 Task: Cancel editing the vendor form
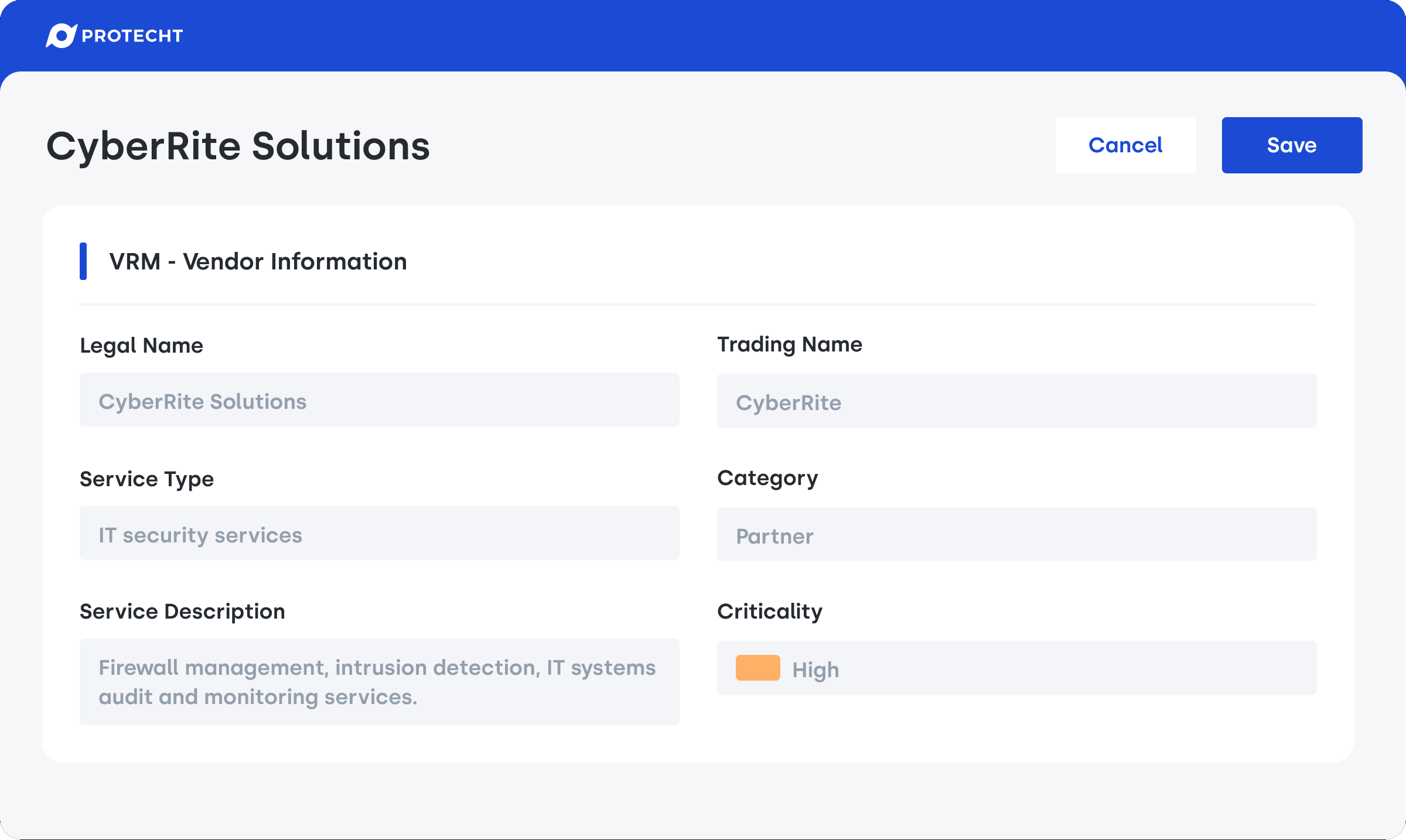1125,145
